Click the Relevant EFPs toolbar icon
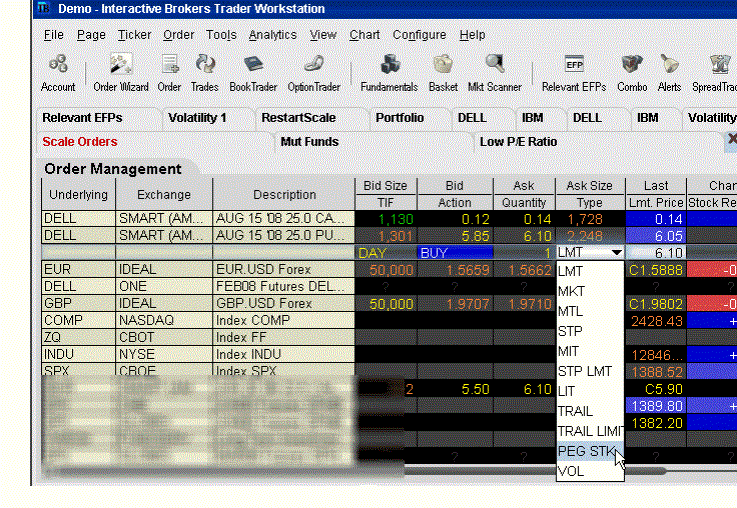 coord(574,72)
